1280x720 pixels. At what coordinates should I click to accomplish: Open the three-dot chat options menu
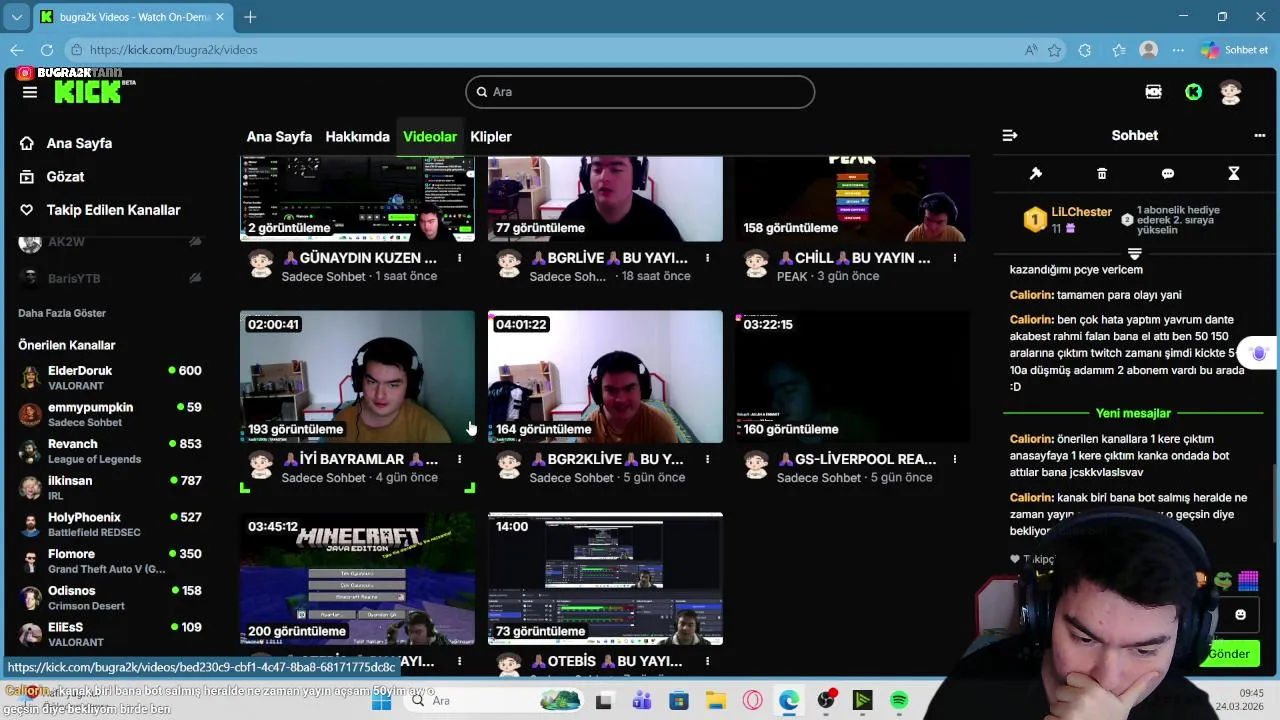(x=1260, y=135)
